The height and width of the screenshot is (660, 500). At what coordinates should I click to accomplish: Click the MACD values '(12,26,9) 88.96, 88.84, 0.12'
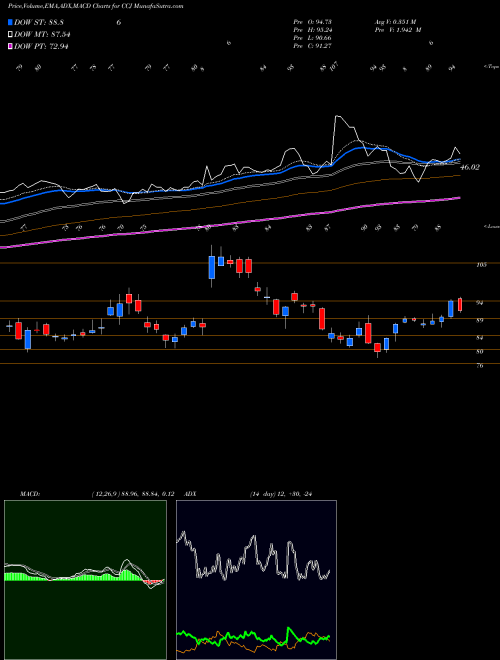133,494
